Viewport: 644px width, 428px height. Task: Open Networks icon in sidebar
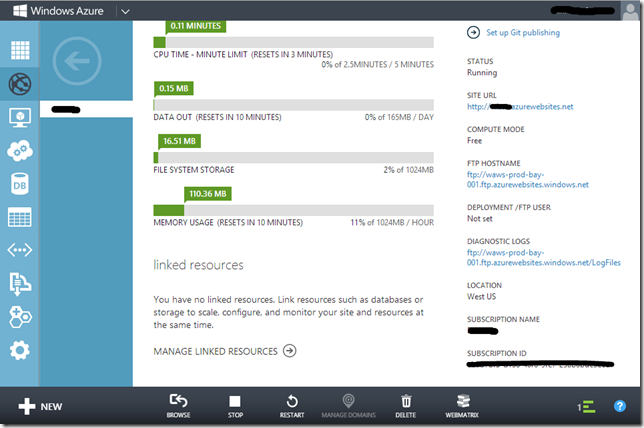(20, 250)
